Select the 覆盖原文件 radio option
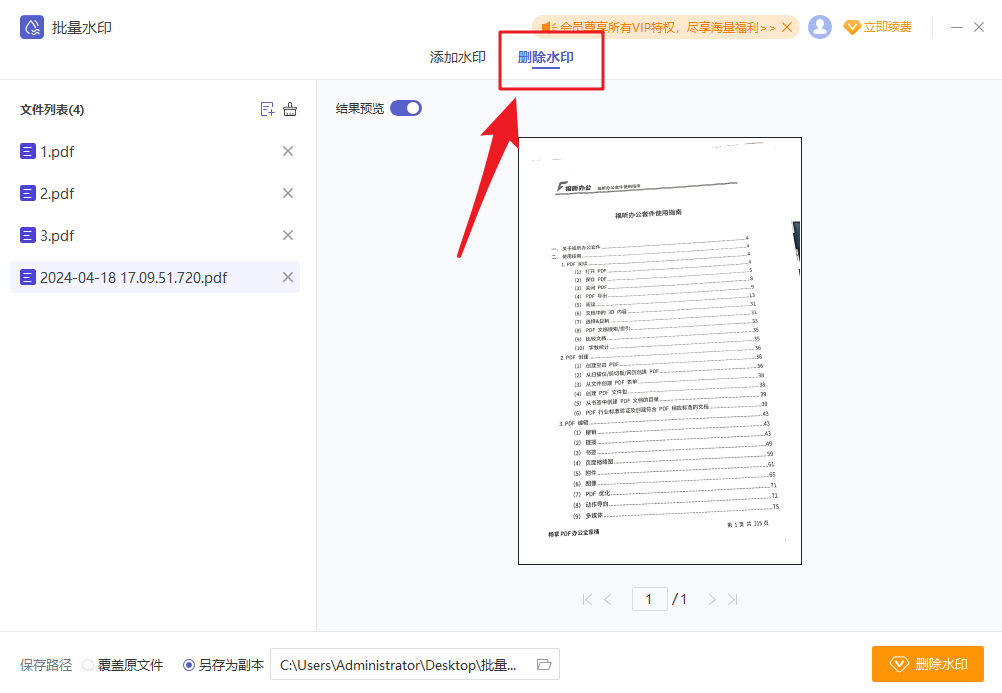 pos(88,664)
